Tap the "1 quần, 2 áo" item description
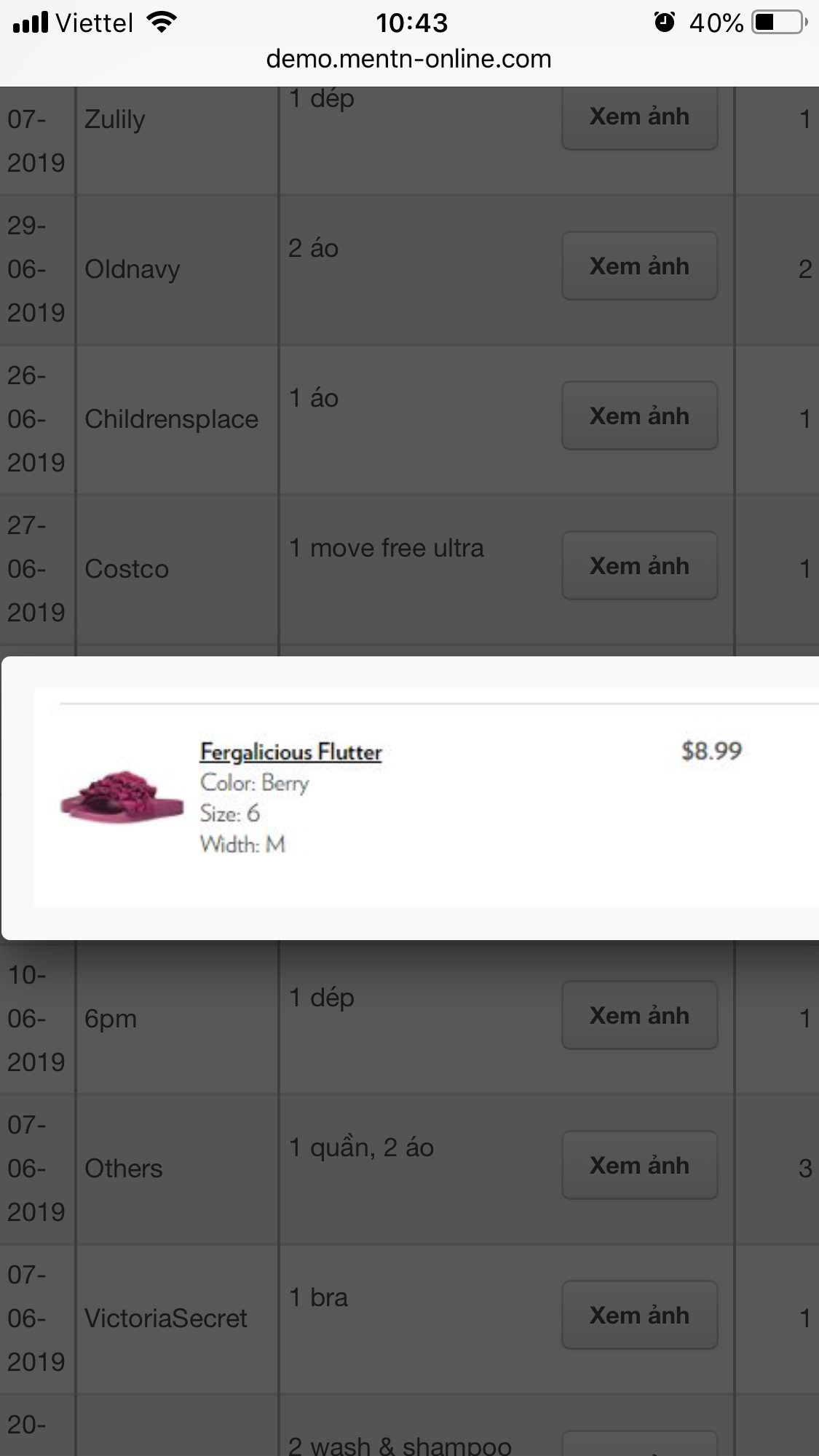Viewport: 819px width, 1456px height. click(361, 1147)
